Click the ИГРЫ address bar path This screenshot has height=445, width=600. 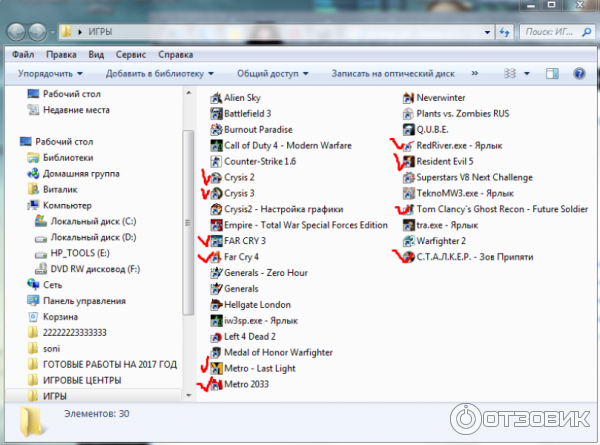(x=100, y=32)
